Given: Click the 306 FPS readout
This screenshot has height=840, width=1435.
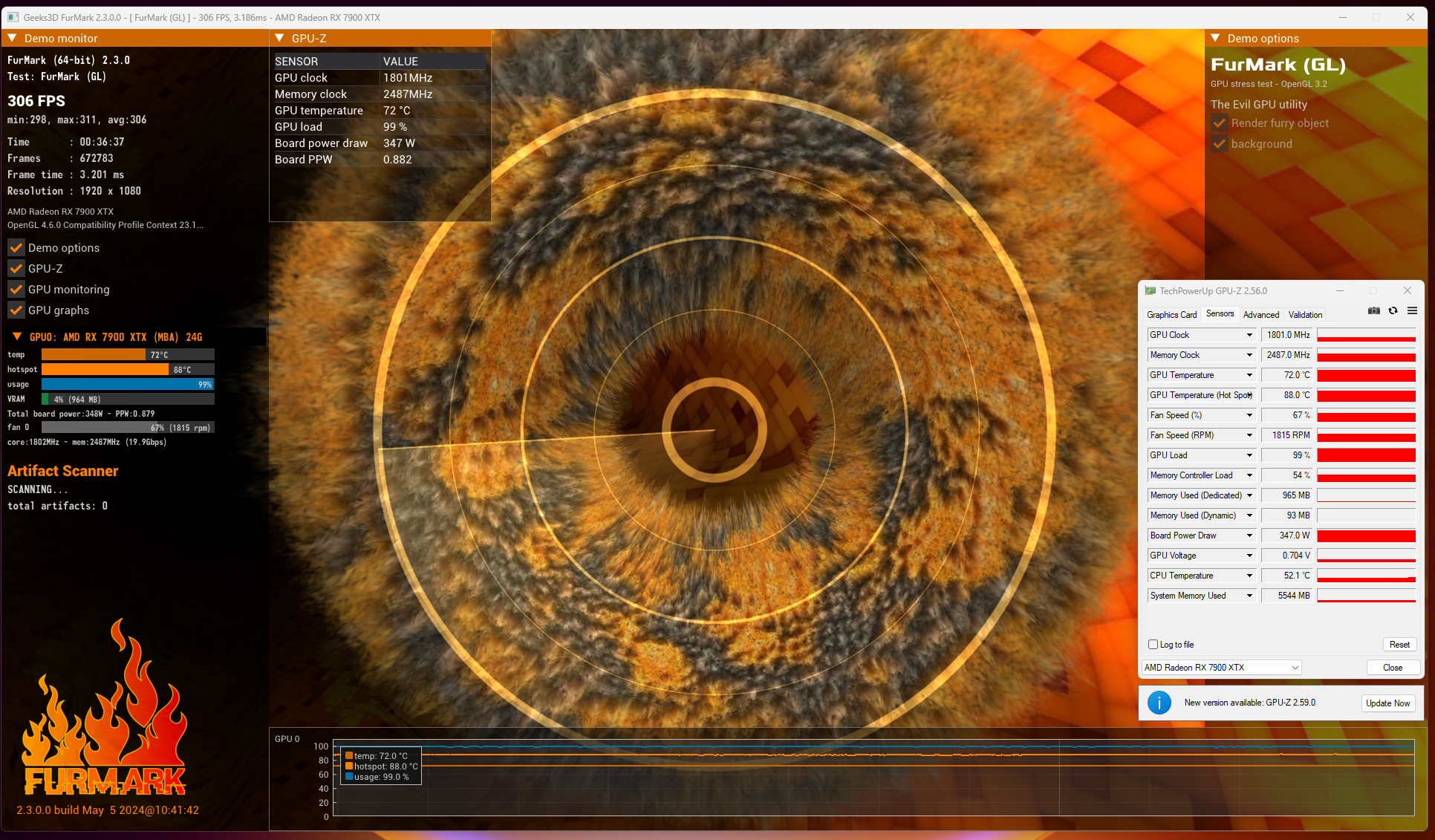Looking at the screenshot, I should pos(36,101).
